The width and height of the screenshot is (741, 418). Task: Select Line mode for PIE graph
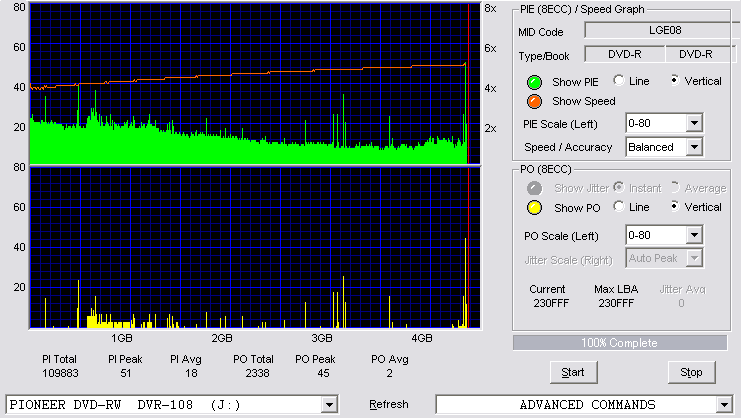tap(619, 81)
